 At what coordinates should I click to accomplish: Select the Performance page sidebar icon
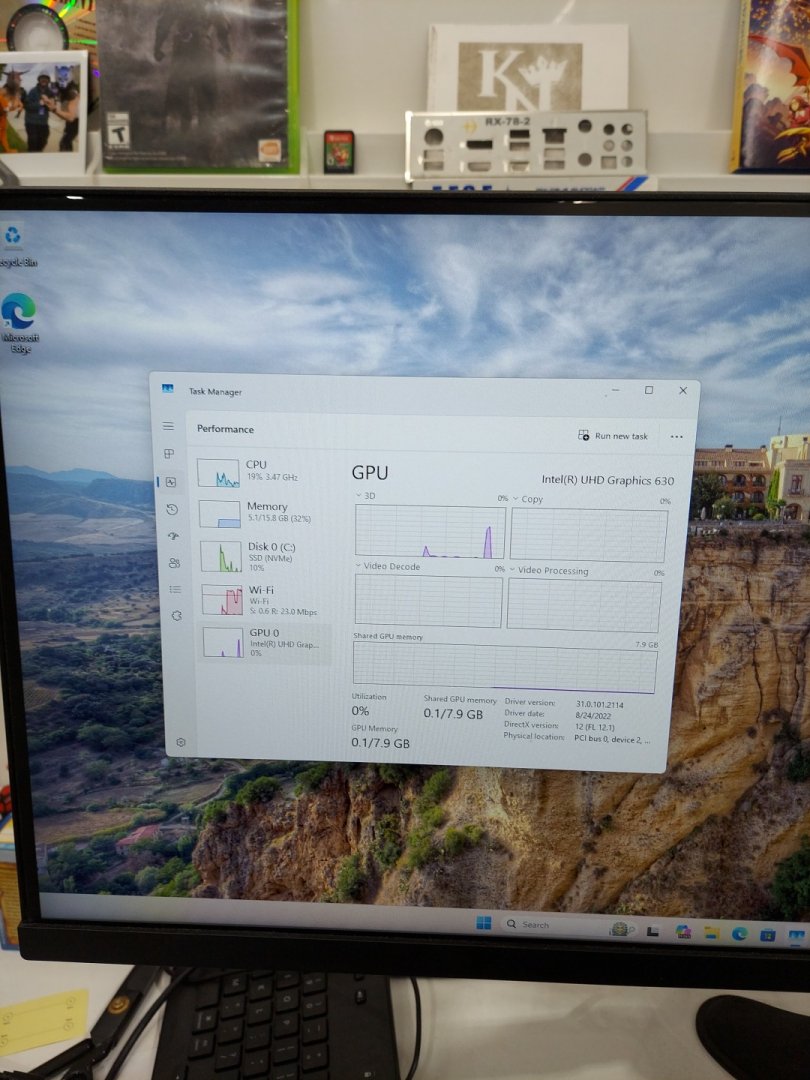[x=170, y=482]
